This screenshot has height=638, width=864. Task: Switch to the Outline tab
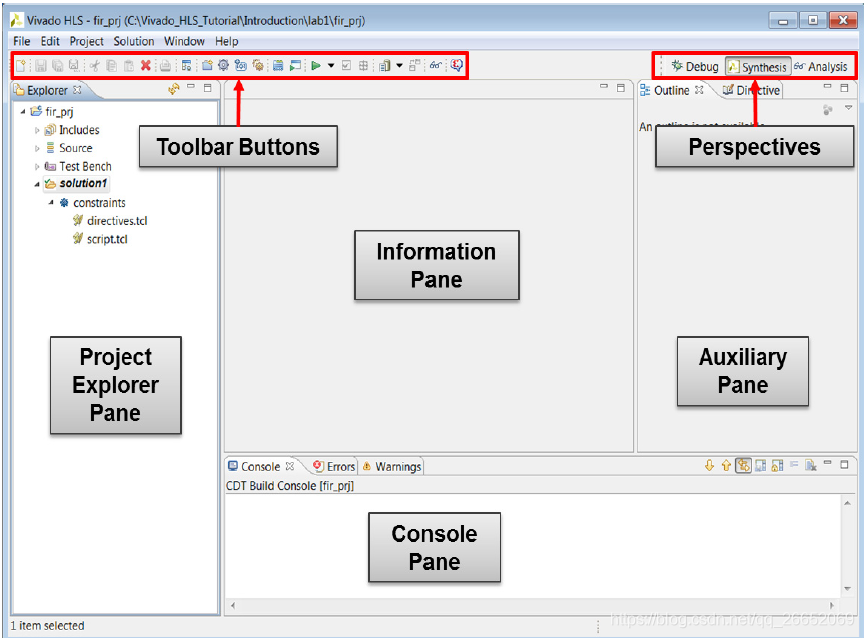671,90
